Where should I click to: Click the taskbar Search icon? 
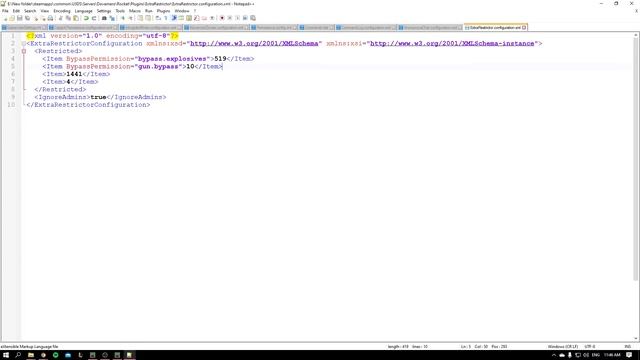pos(18,355)
